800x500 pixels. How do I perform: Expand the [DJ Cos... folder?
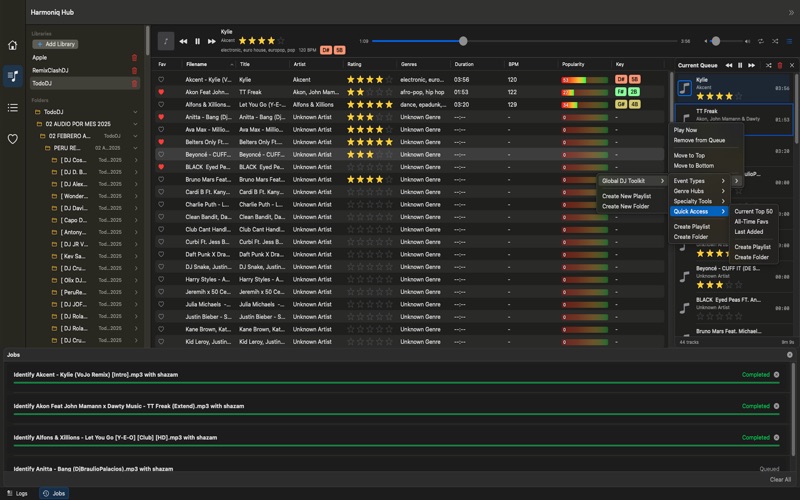pyautogui.click(x=136, y=160)
